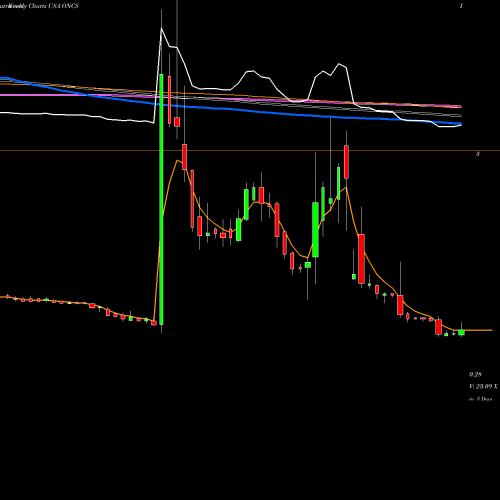This screenshot has width=500, height=500.
Task: Click the "0.28" price value text
Action: (475, 375)
